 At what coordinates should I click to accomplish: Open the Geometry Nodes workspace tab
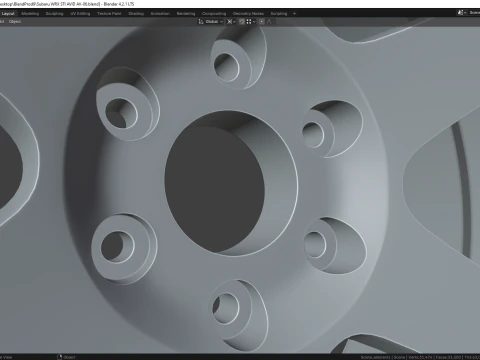tap(248, 14)
